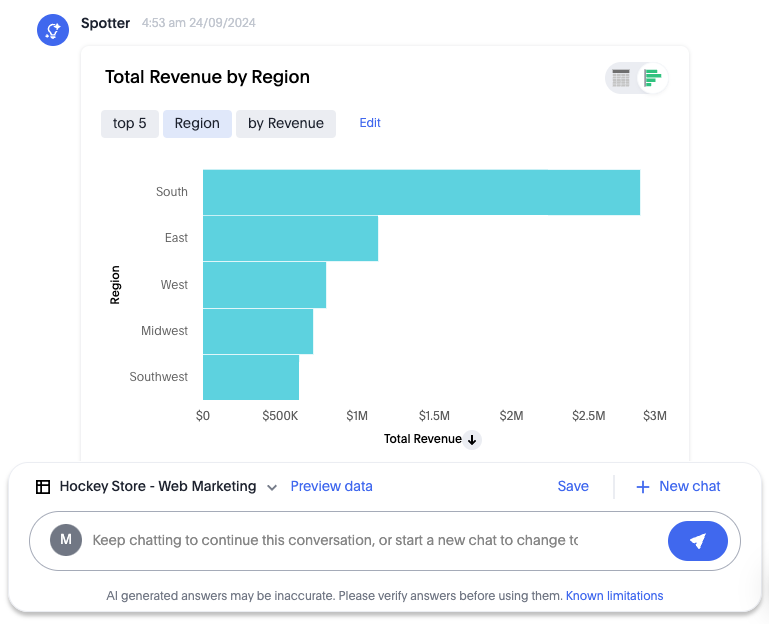Click the South revenue bar

[x=420, y=192]
